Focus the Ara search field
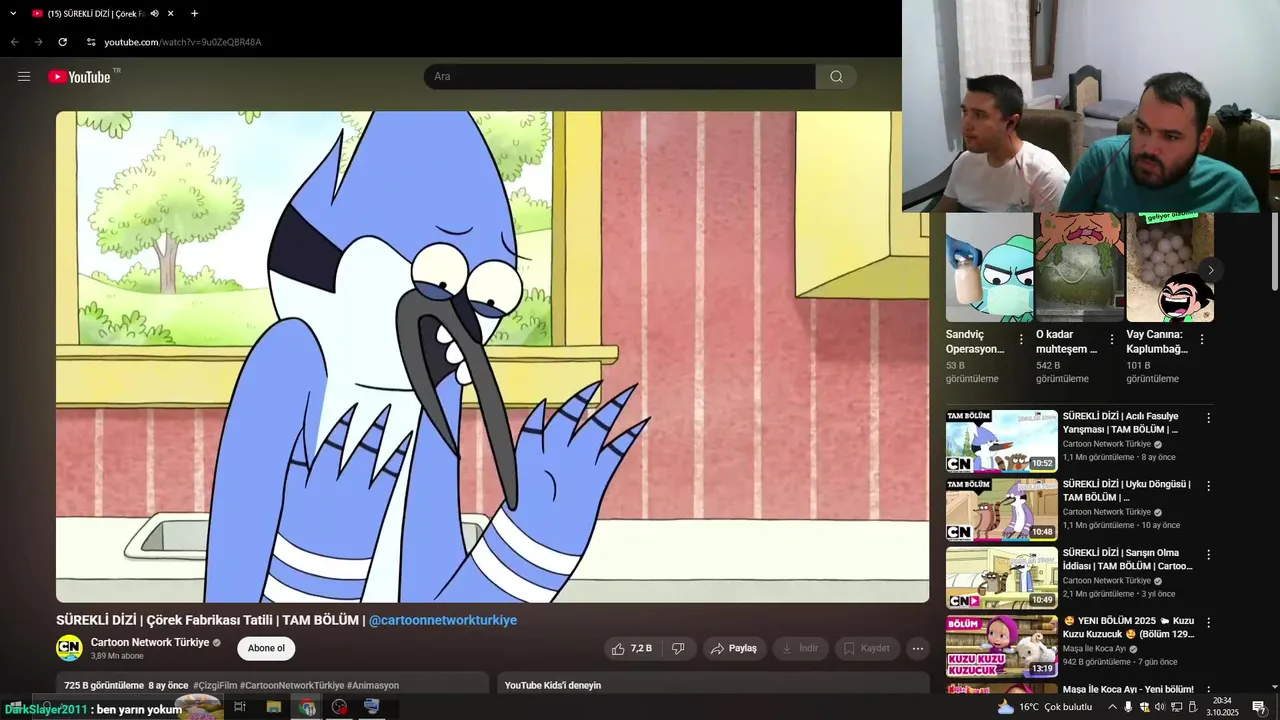This screenshot has width=1280, height=720. (620, 77)
